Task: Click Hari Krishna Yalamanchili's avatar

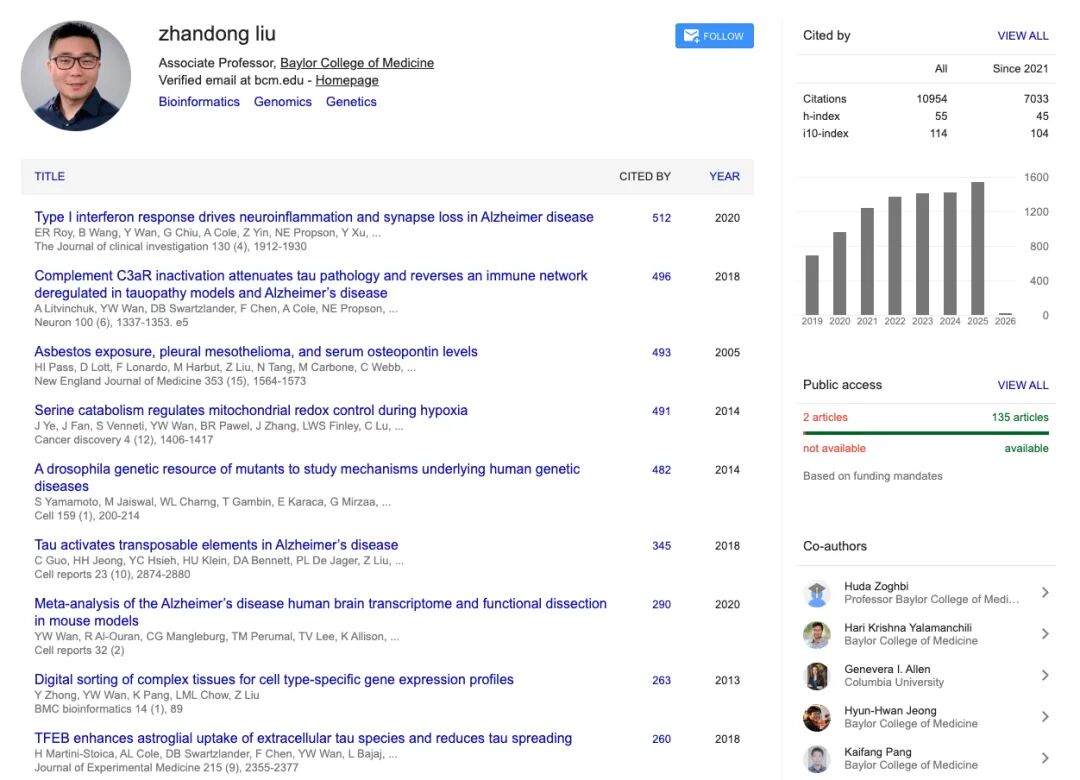Action: 817,634
